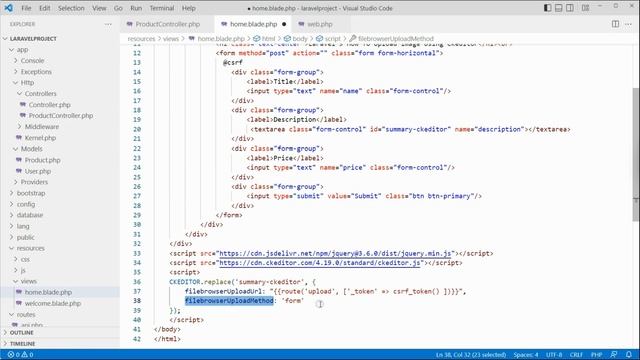
Task: Expand the Console folder
Action: (32, 60)
